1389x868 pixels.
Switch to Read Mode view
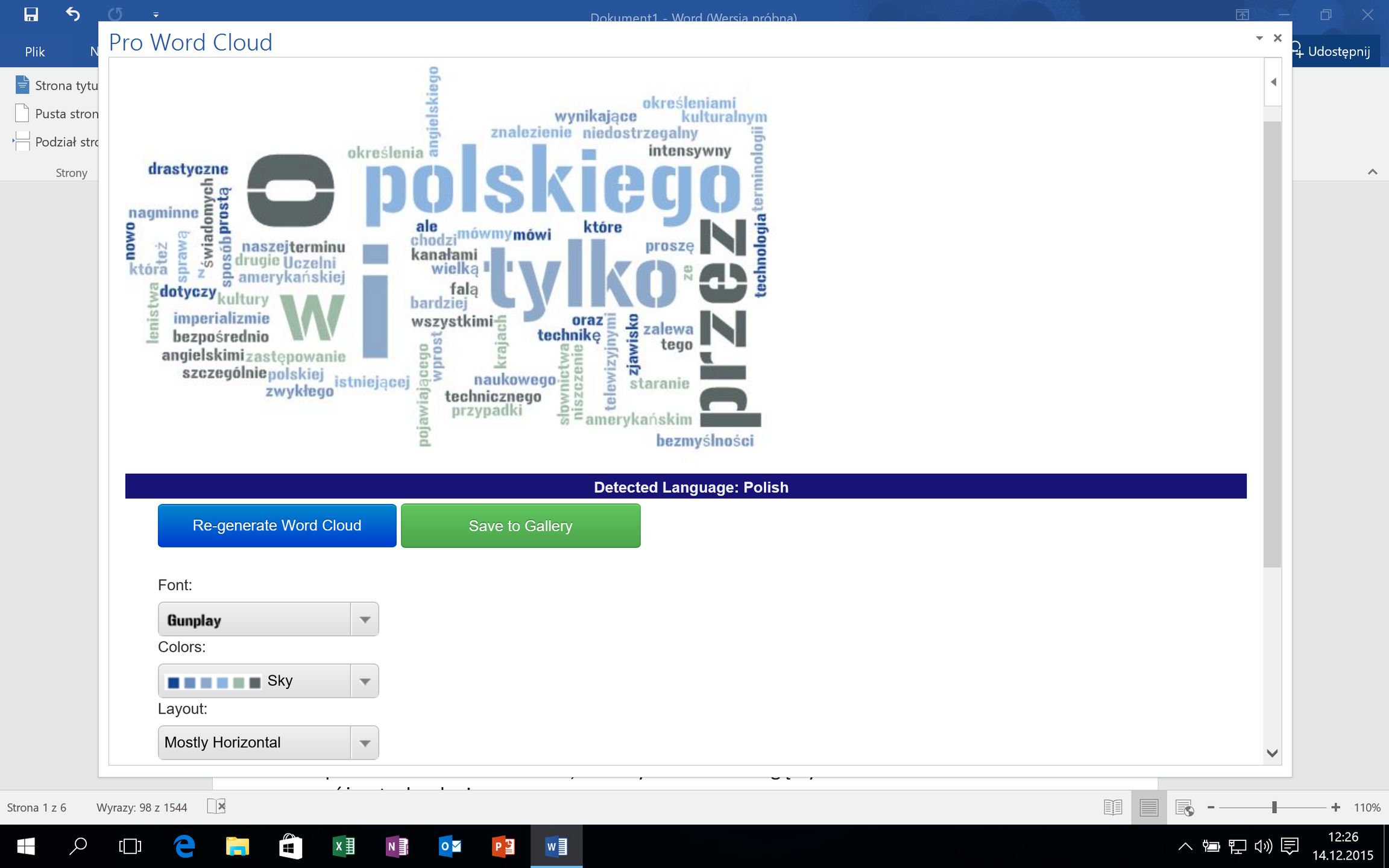(1112, 807)
